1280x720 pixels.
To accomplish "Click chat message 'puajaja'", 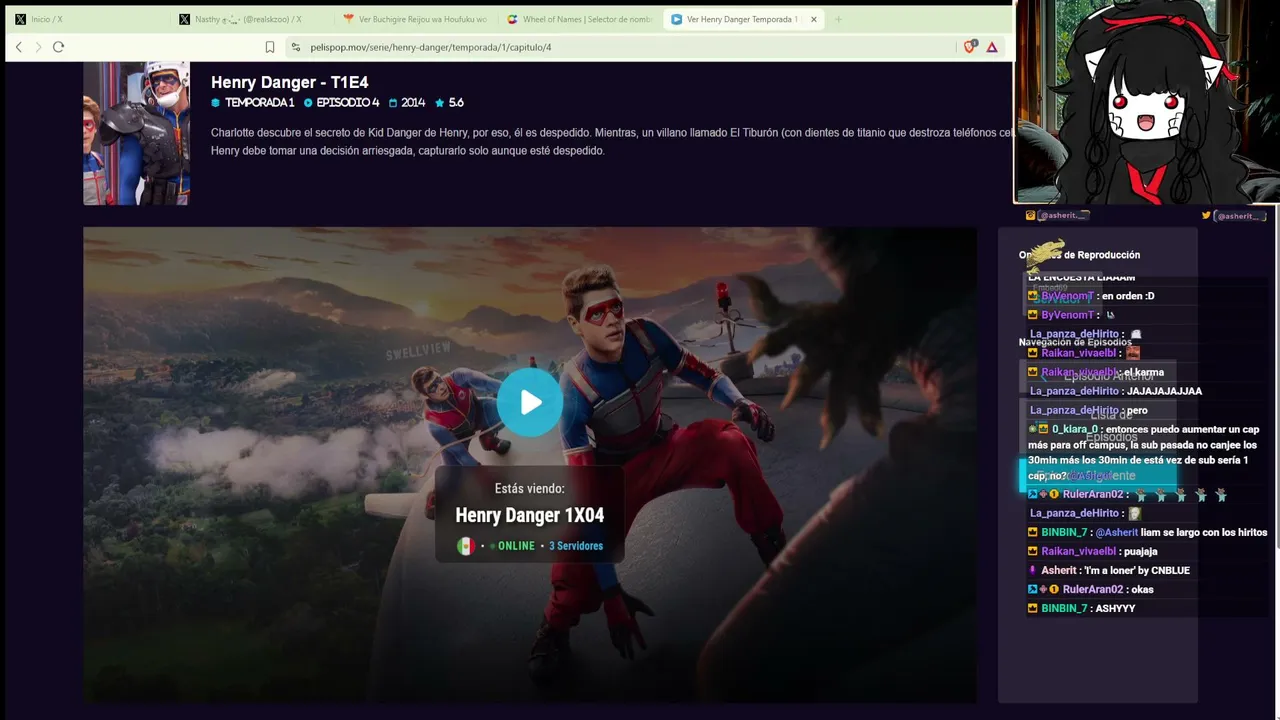I will 1140,551.
